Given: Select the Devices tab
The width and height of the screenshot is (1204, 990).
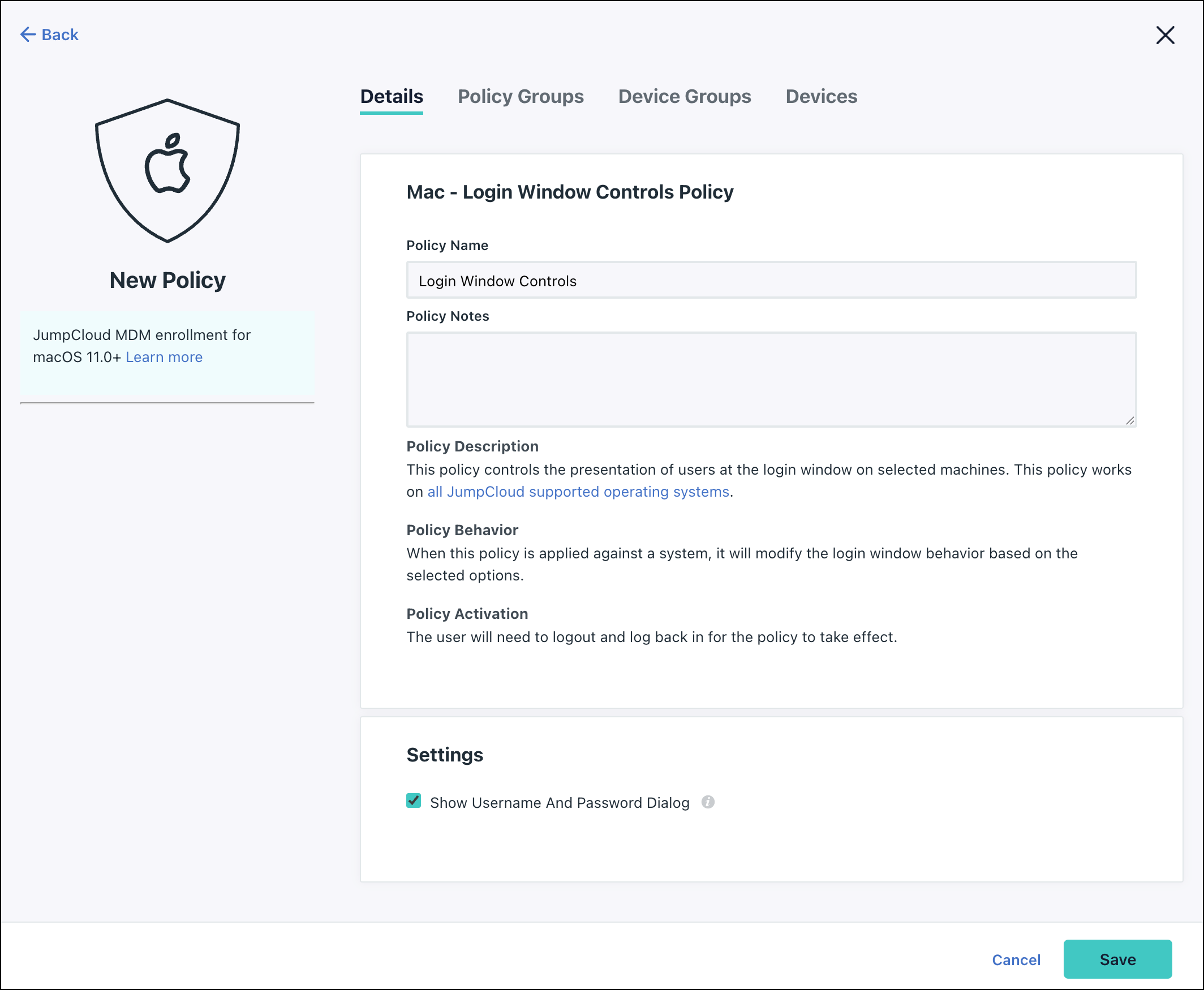Looking at the screenshot, I should pyautogui.click(x=821, y=97).
